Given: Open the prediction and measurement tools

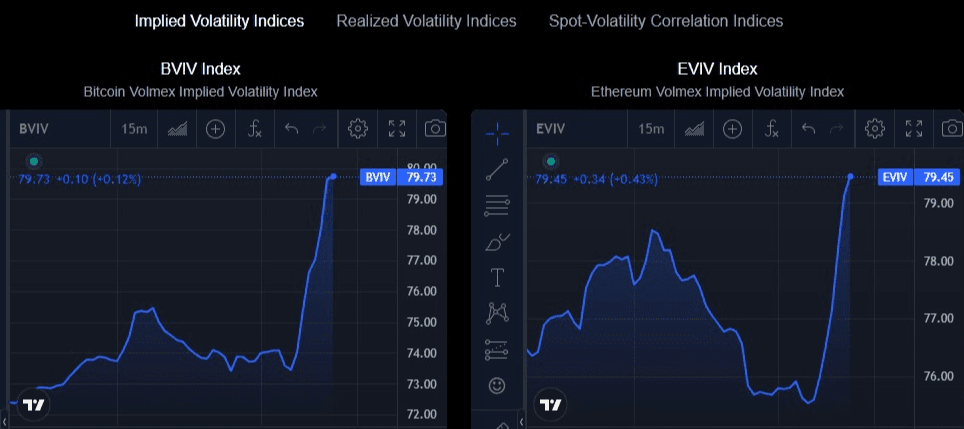Looking at the screenshot, I should (497, 349).
